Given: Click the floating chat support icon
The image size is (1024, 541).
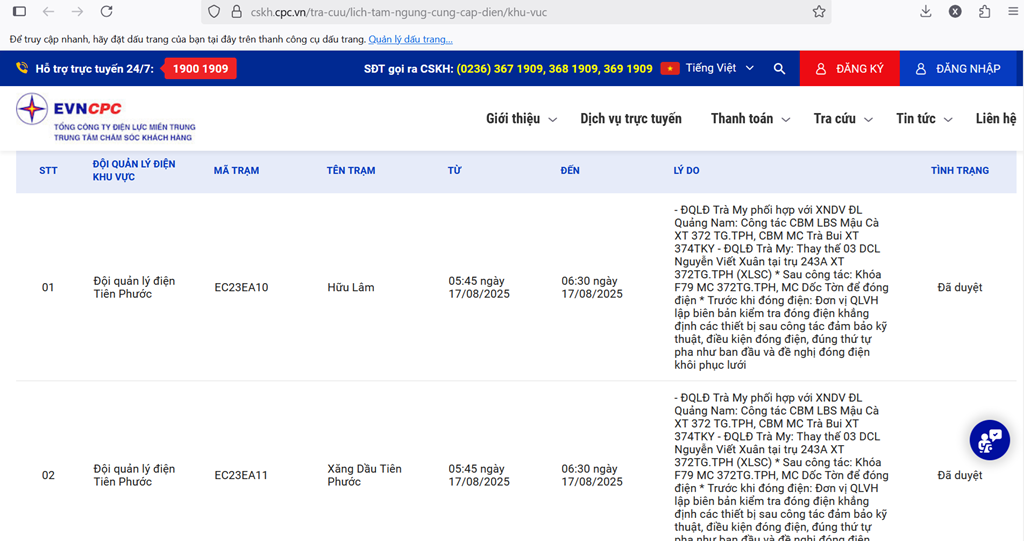Looking at the screenshot, I should (x=989, y=440).
